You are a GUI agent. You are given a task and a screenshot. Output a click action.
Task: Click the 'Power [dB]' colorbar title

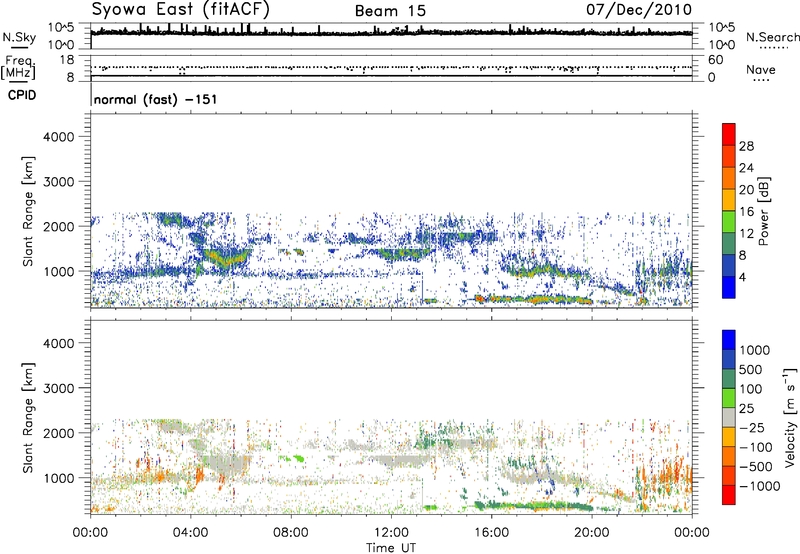coord(763,211)
